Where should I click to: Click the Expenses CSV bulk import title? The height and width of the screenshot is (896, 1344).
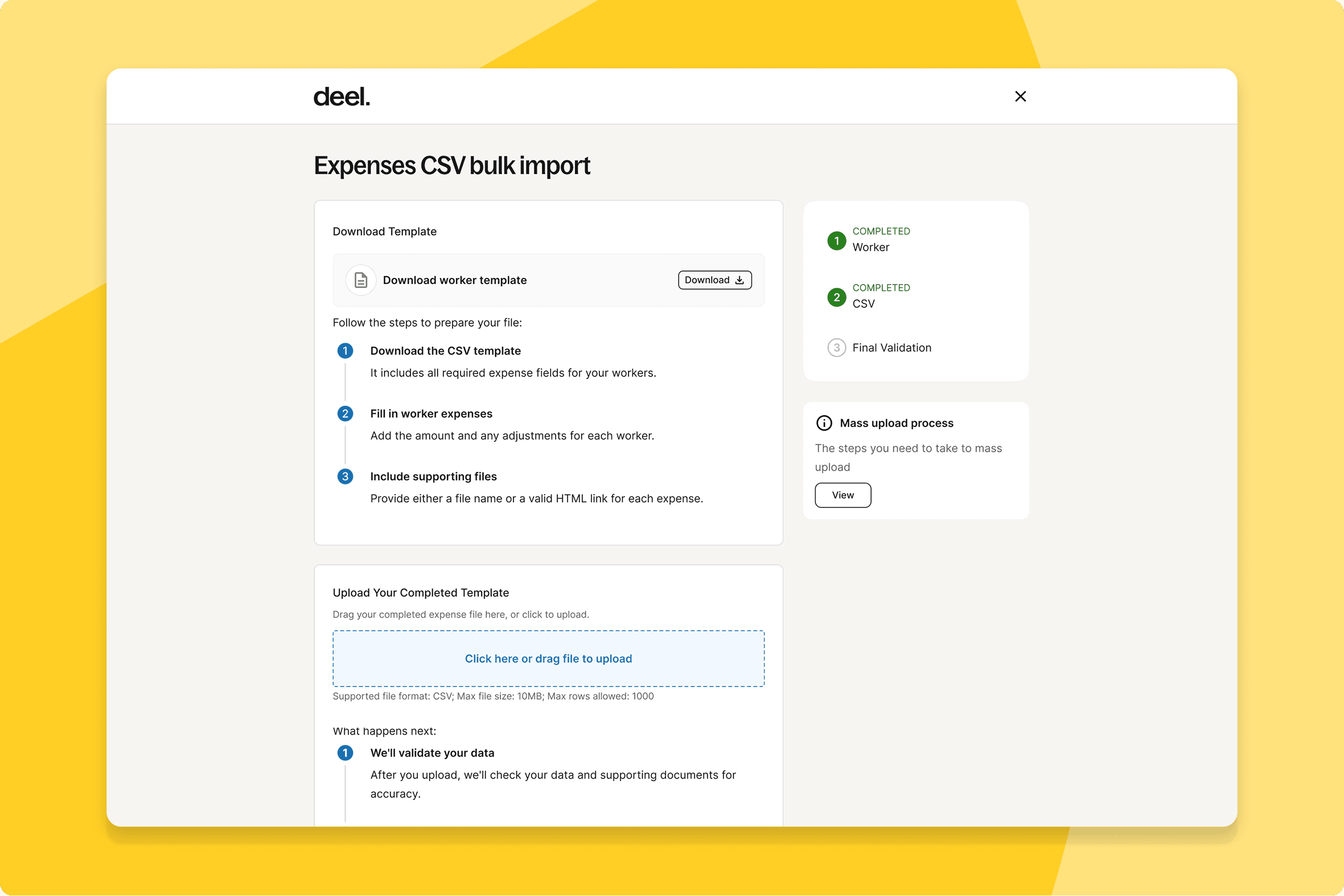[x=451, y=166]
